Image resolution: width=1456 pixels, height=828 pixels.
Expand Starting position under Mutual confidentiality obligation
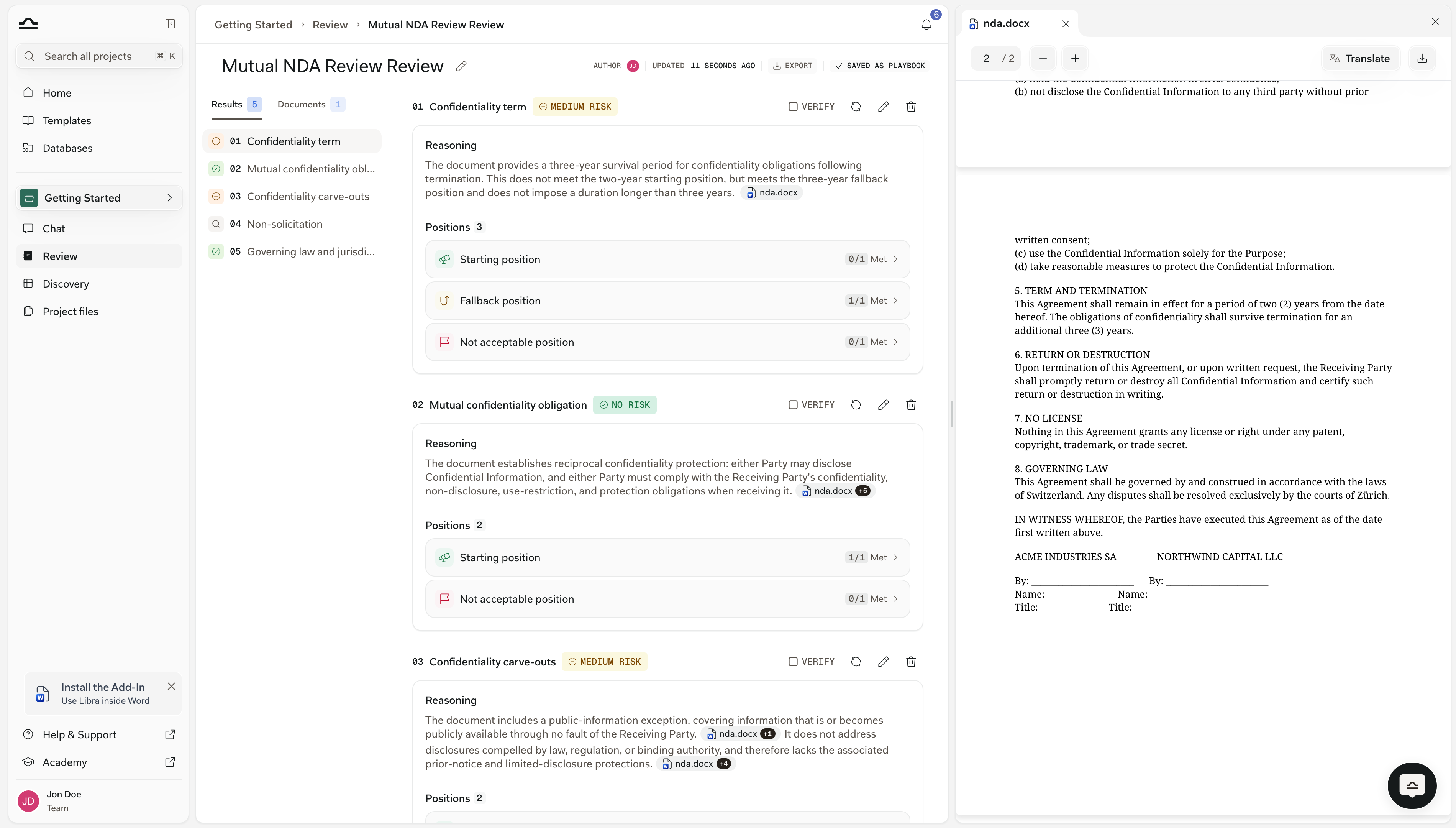click(667, 558)
